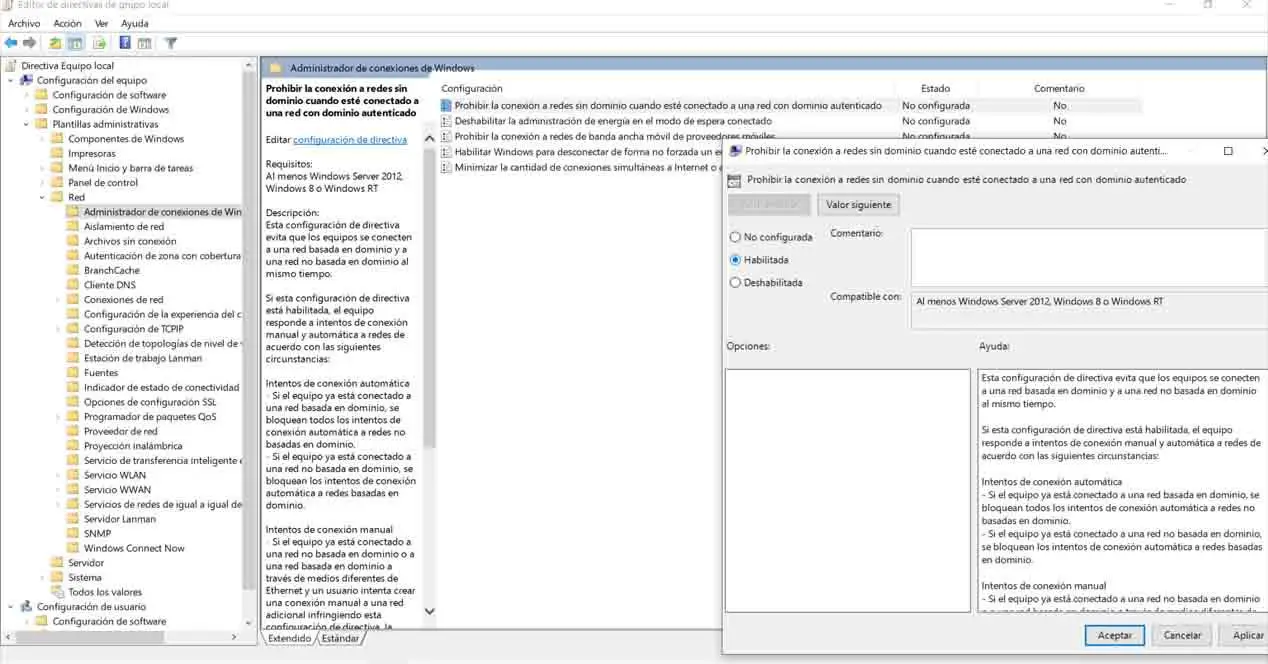Click the Forward arrow toolbar icon
Viewport: 1268px width, 664px height.
(30, 43)
